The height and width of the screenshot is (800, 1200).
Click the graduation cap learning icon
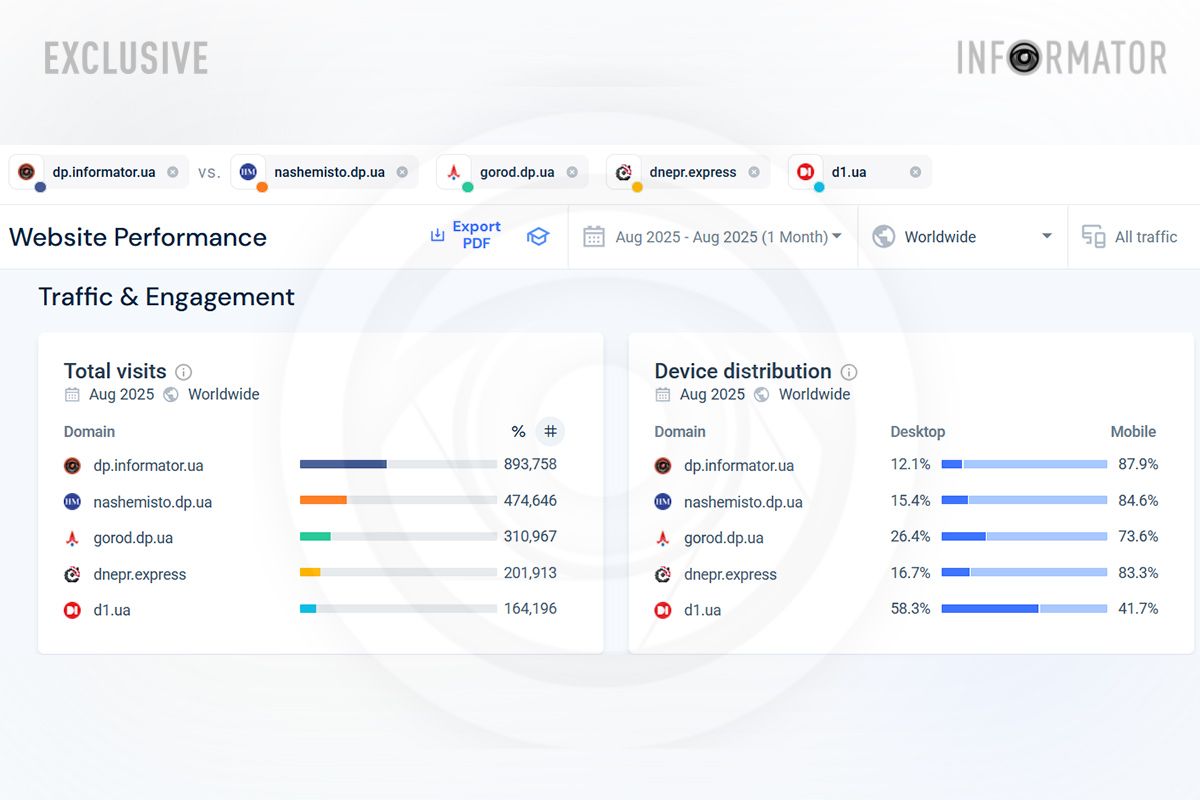click(538, 237)
